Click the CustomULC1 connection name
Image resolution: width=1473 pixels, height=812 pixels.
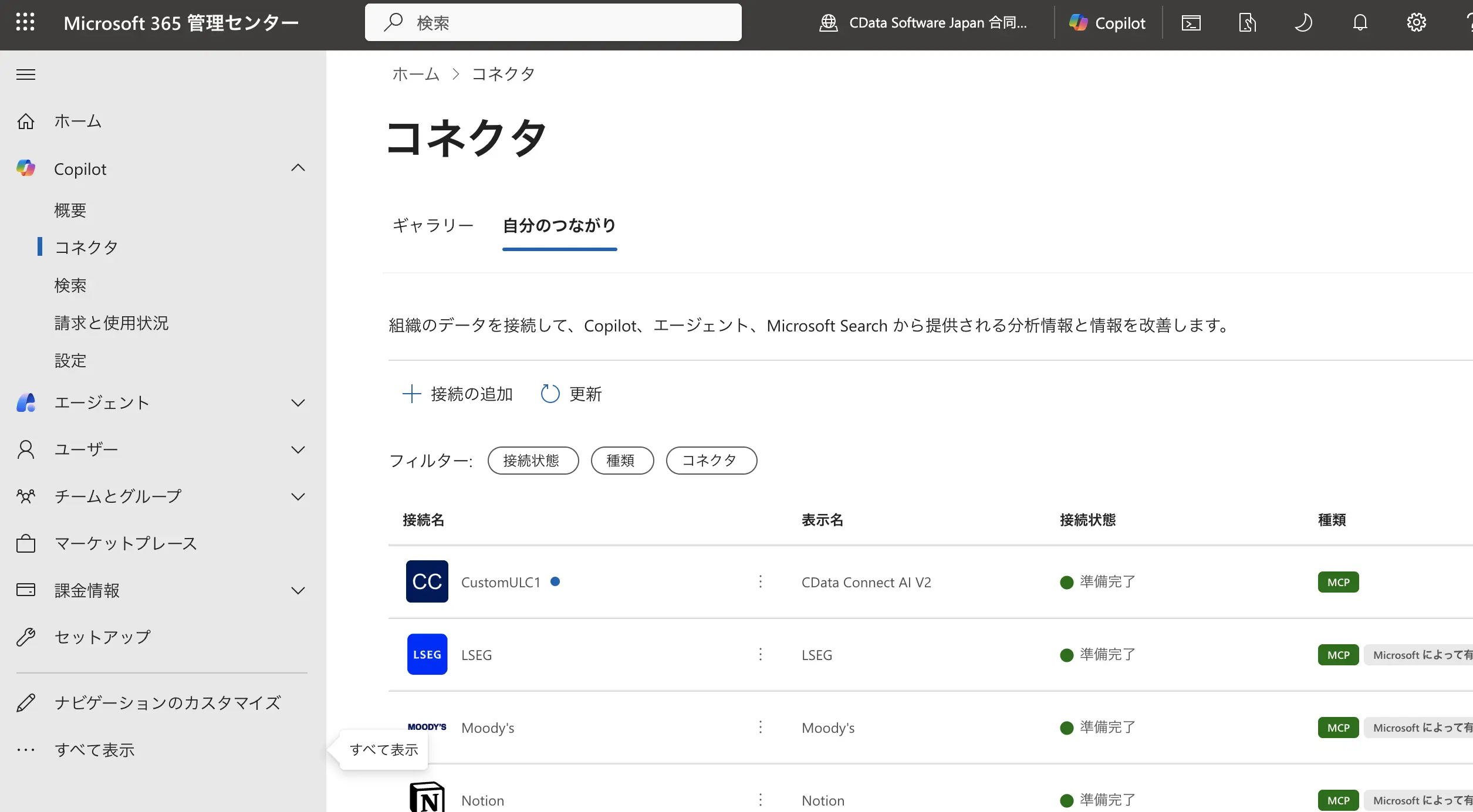tap(501, 582)
